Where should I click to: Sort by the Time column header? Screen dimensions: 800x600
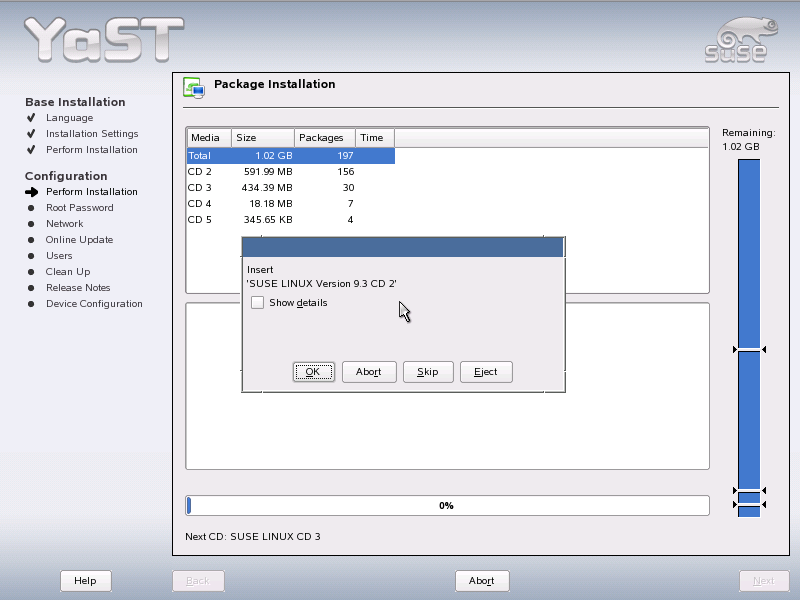point(374,138)
